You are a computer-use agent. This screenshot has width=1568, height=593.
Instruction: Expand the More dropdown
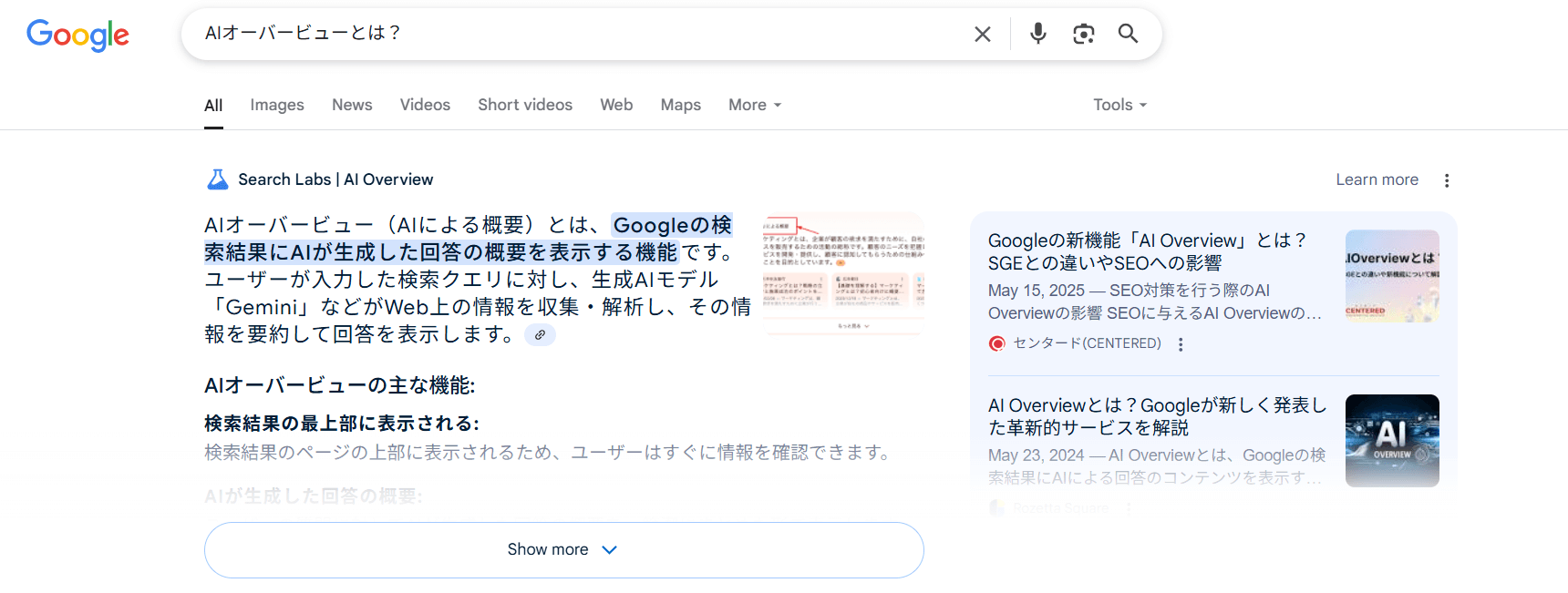click(x=755, y=105)
